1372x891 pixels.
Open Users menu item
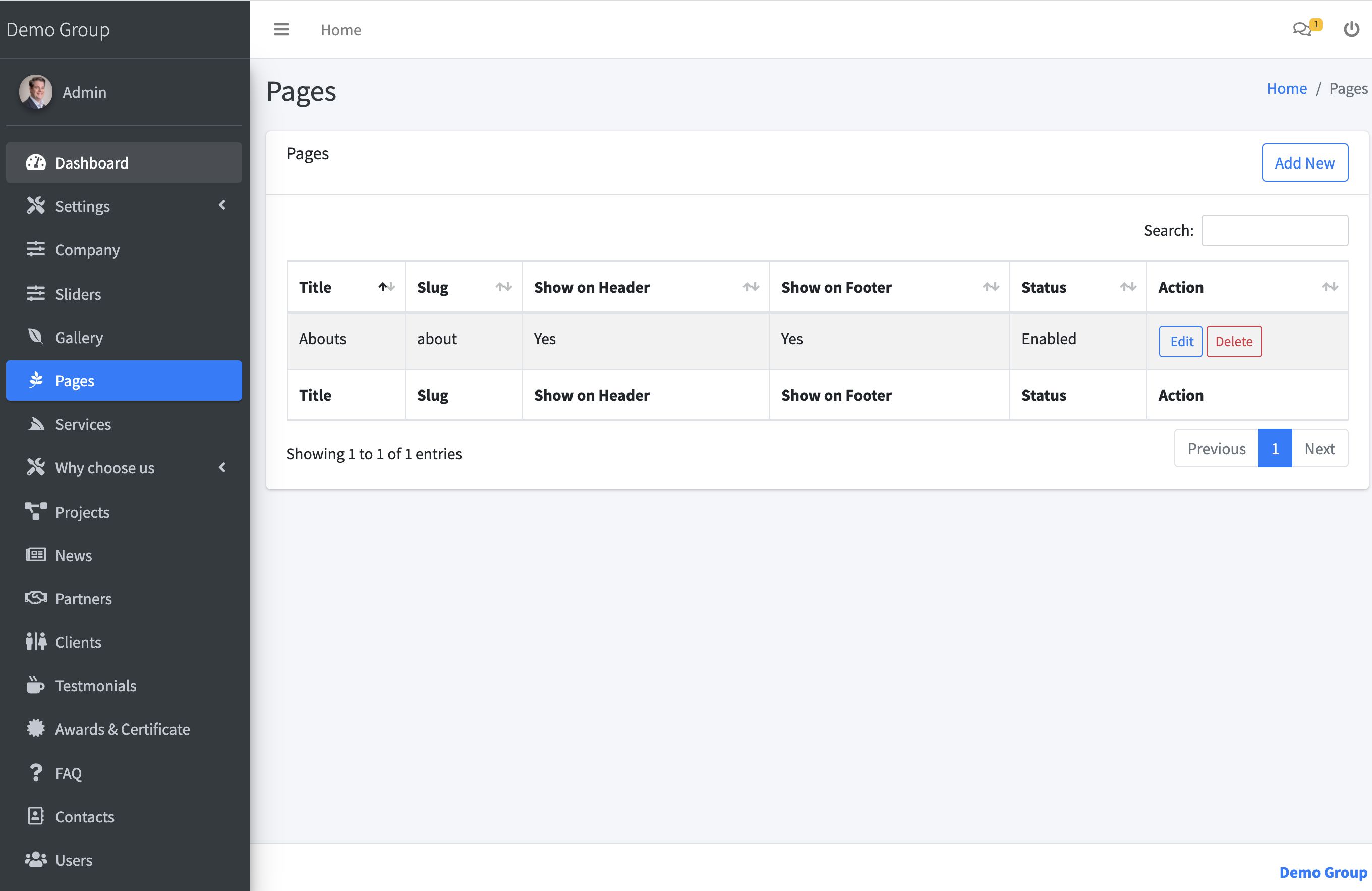tap(124, 860)
